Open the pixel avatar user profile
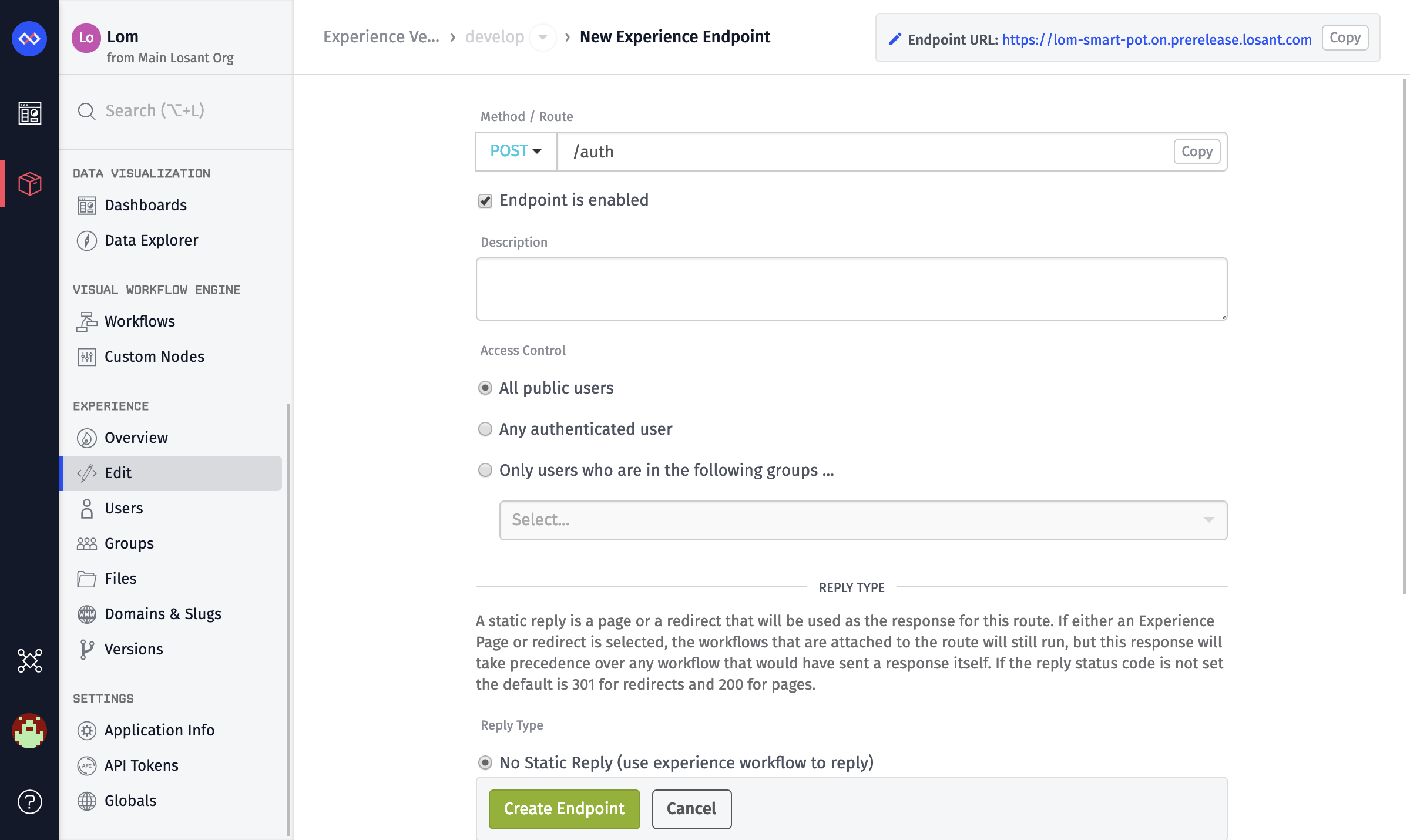Viewport: 1410px width, 840px height. click(29, 731)
